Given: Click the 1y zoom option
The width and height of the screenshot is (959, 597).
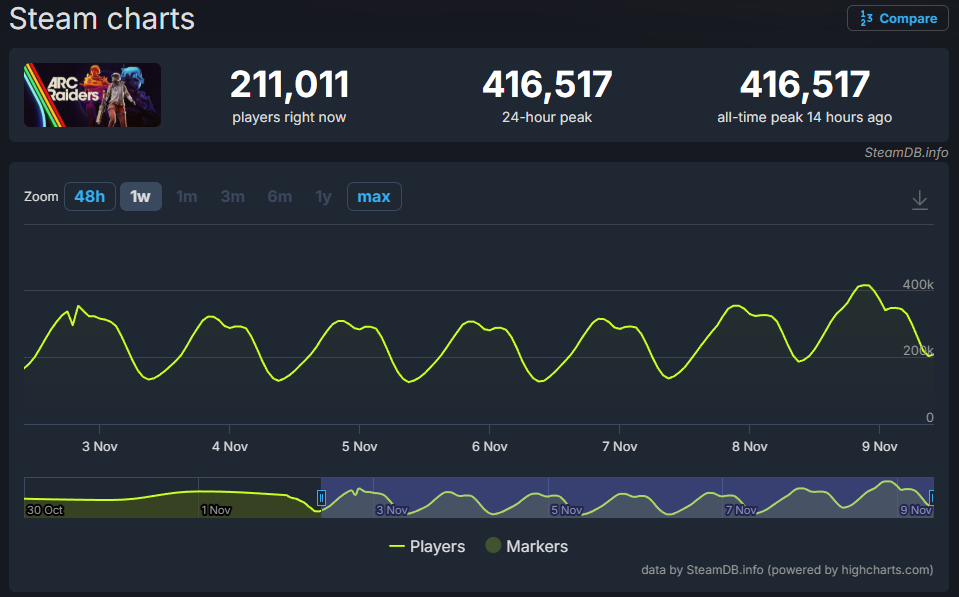Looking at the screenshot, I should coord(323,196).
